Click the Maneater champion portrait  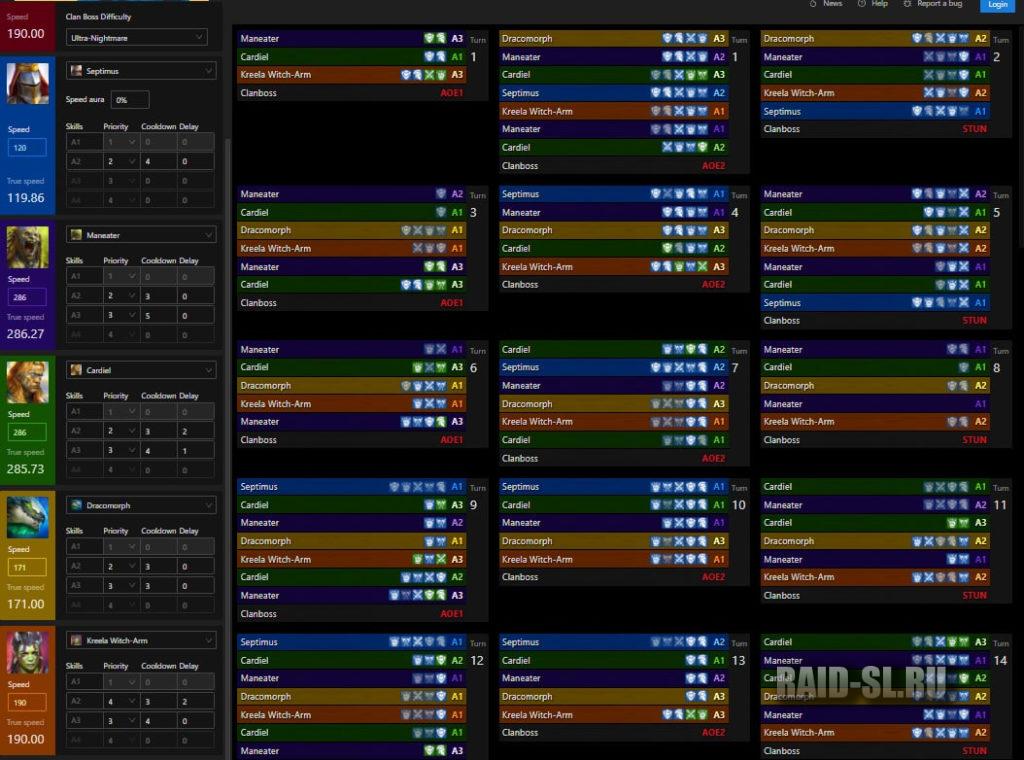(x=27, y=247)
